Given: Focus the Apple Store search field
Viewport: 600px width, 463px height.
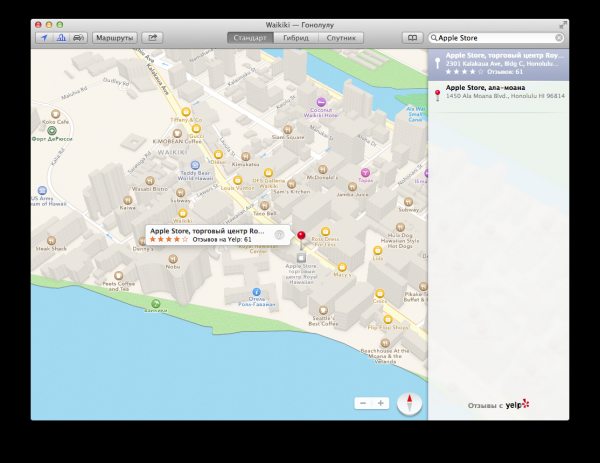Looking at the screenshot, I should [x=496, y=38].
